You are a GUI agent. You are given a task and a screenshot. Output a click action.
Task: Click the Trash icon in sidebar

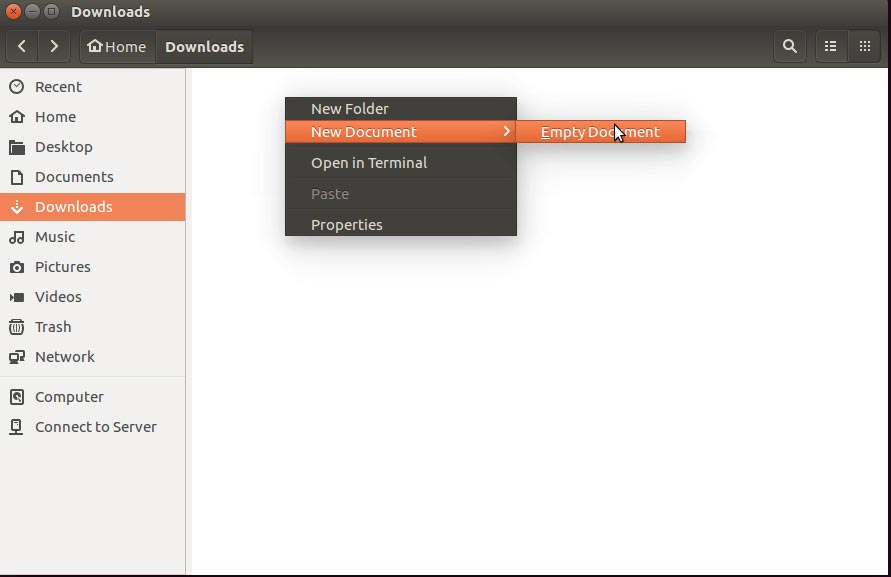coord(53,327)
